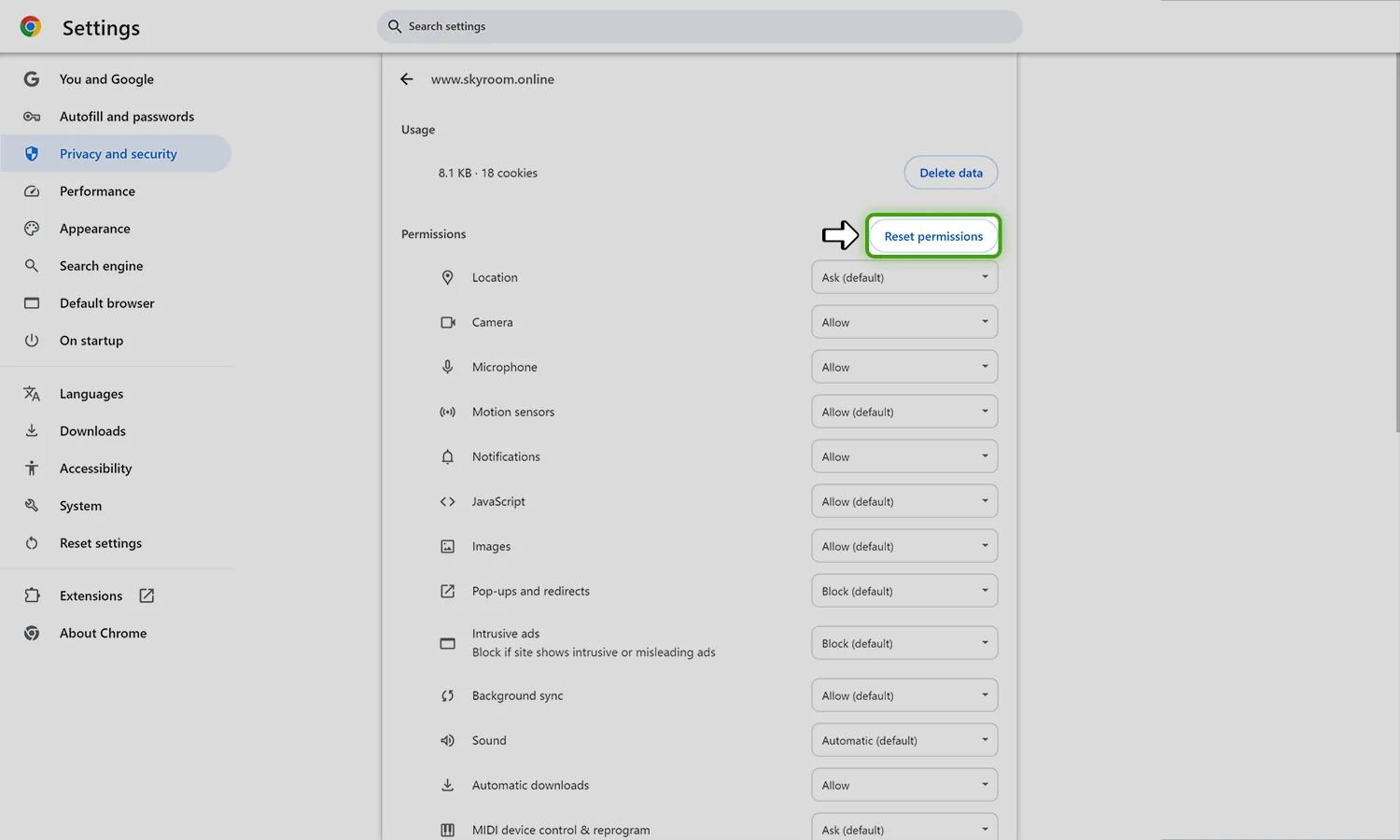Click the Privacy and security shield icon
Viewport: 1400px width, 840px height.
32,154
